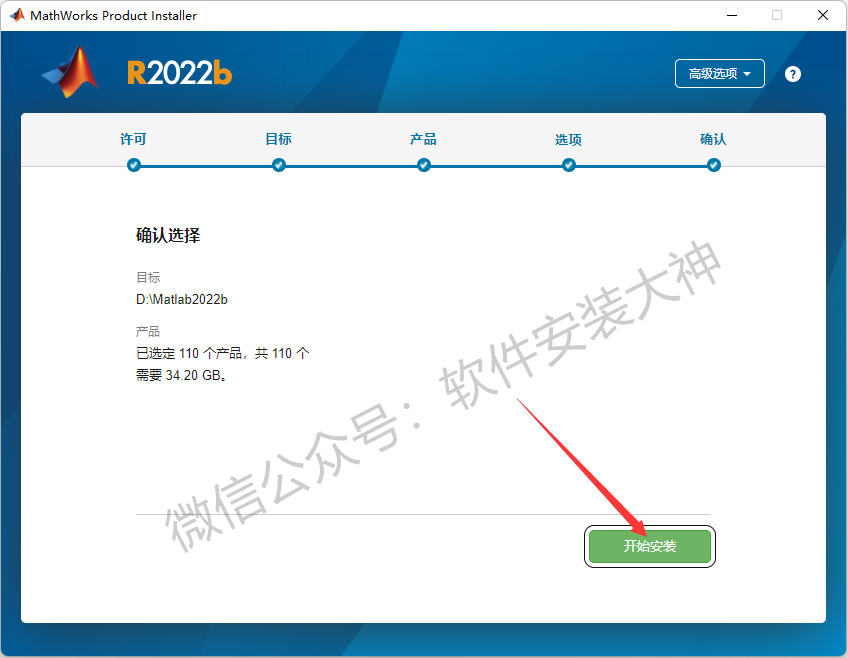
Task: Click the checkmark circle under 目标
Action: point(279,165)
